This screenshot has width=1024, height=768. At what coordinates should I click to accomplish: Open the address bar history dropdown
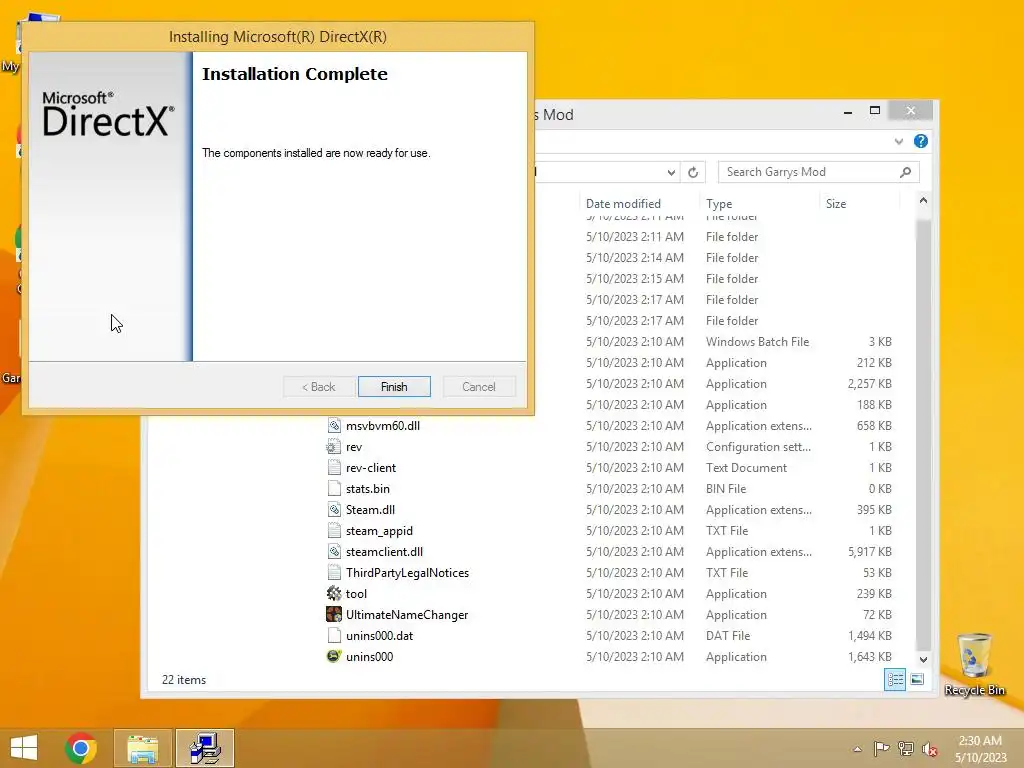[x=671, y=172]
